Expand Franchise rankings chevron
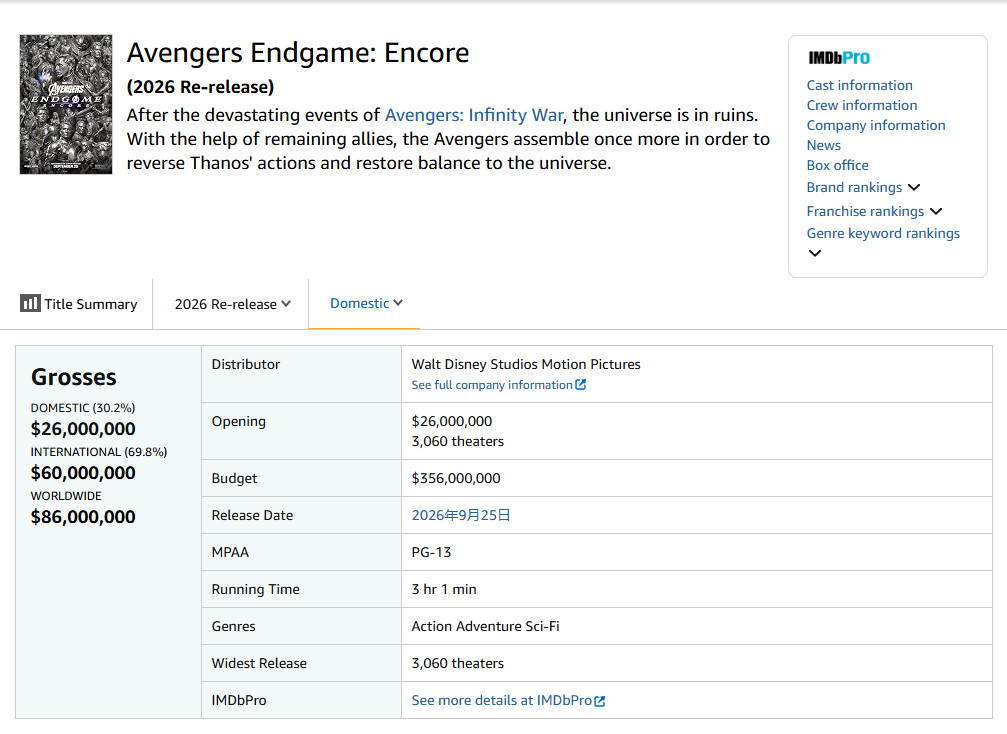 pos(936,211)
